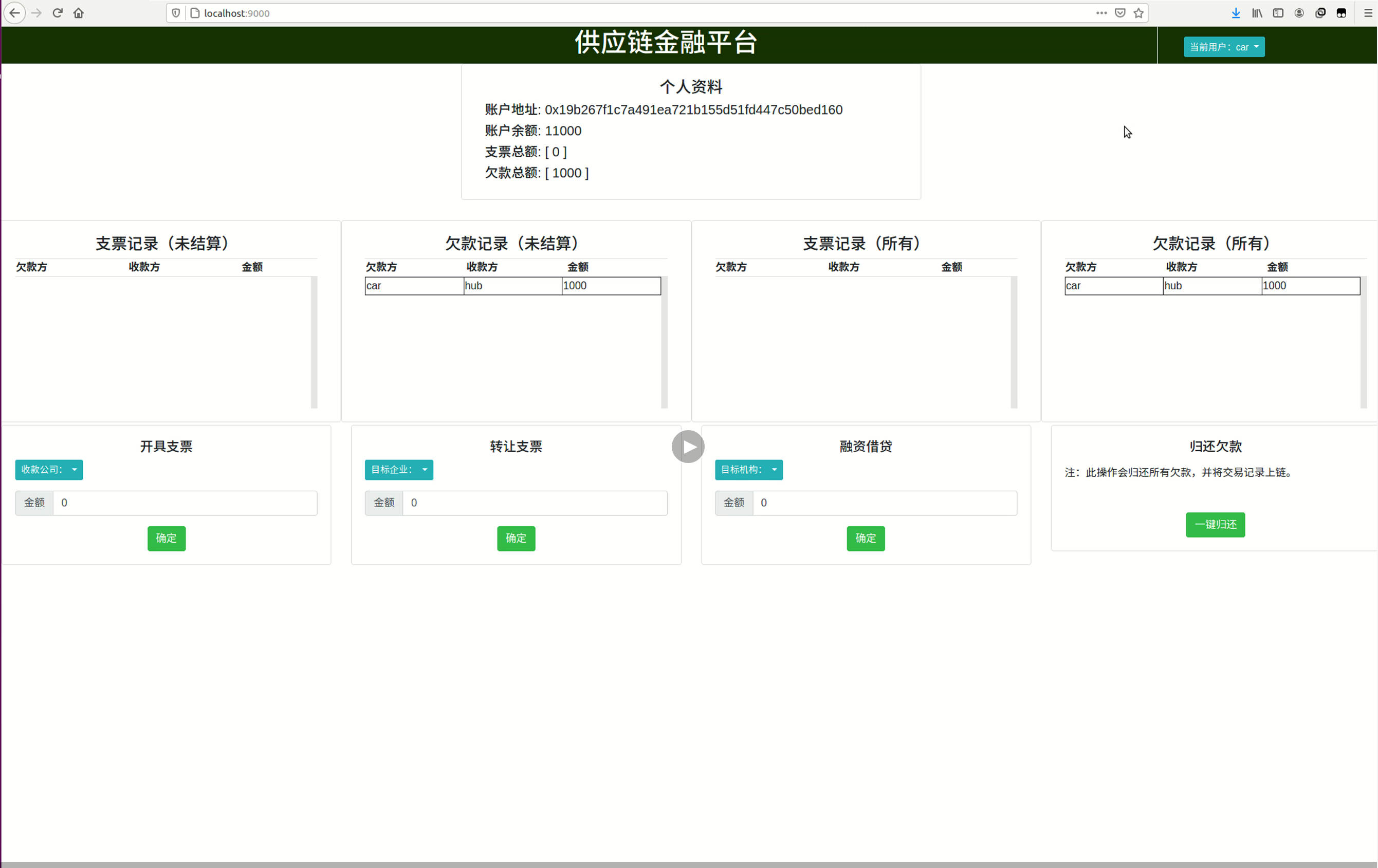Expand the 收款公司 dropdown
Screen dimensions: 1378x868
(49, 470)
